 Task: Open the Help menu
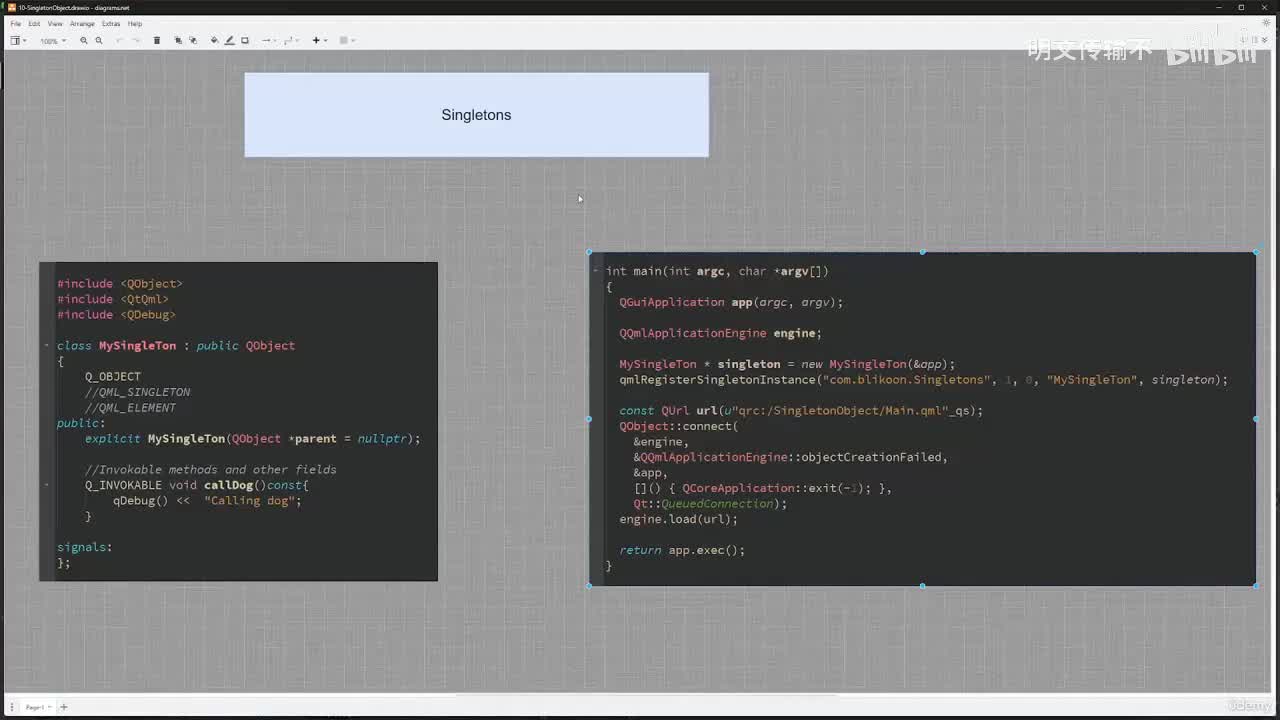135,23
